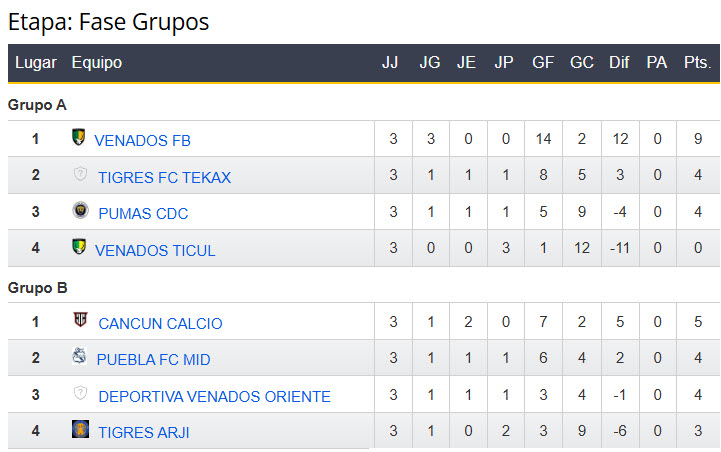Click the TIGRES FC TEKAX shield icon
721x452 pixels.
click(81, 175)
